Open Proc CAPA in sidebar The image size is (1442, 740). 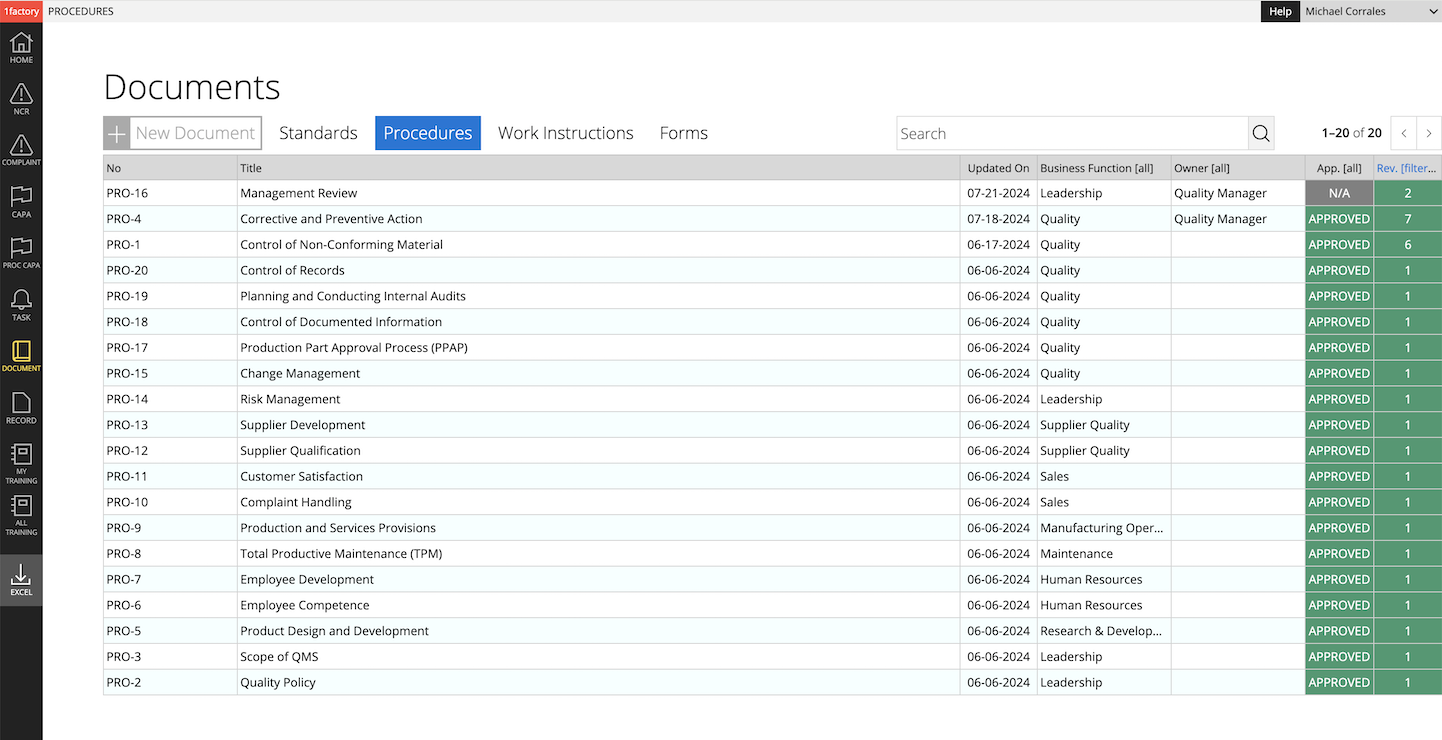[21, 253]
